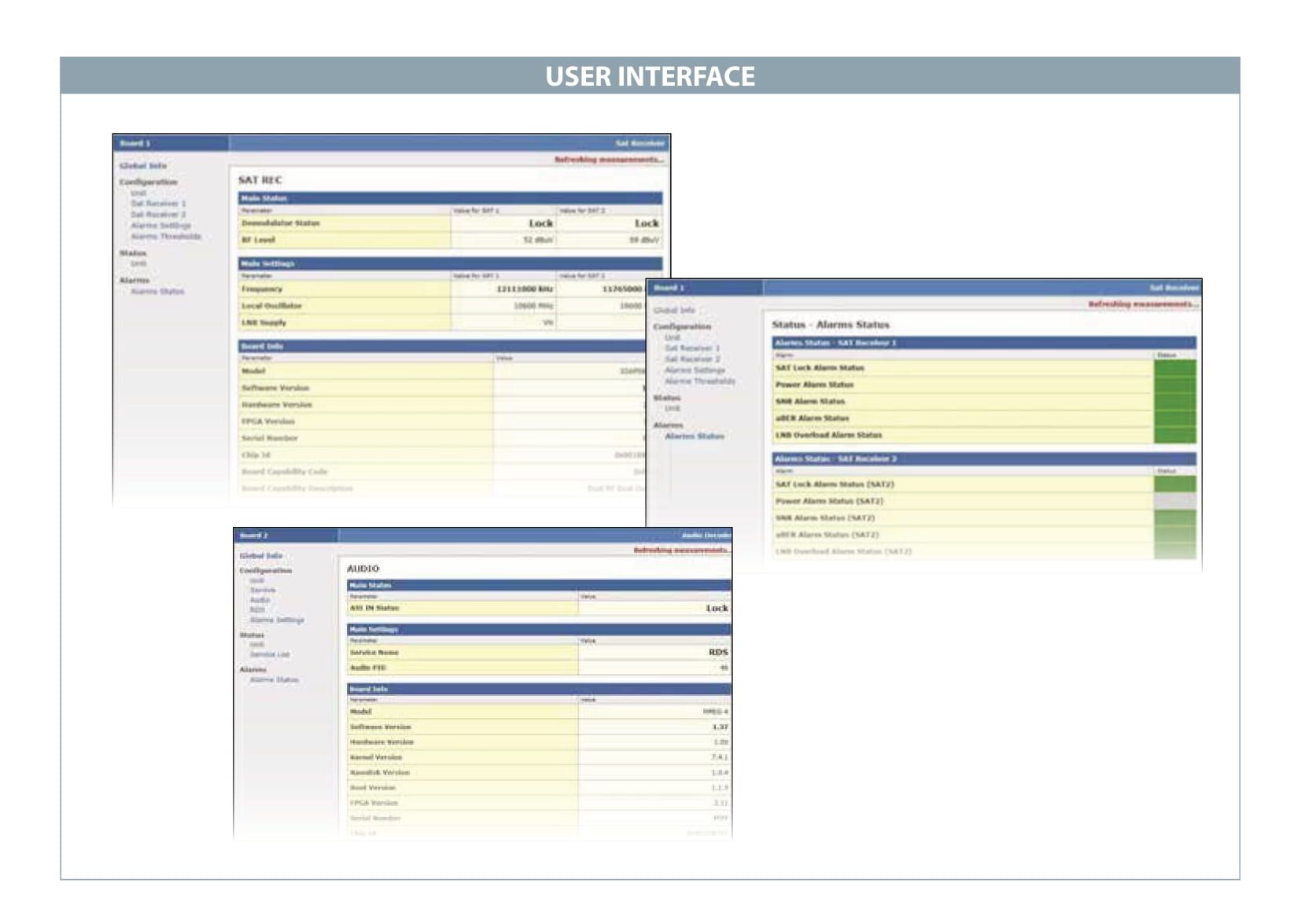Click green indicator of LNB Overload Alarm Status
Image resolution: width=1301 pixels, height=924 pixels.
point(1175,435)
